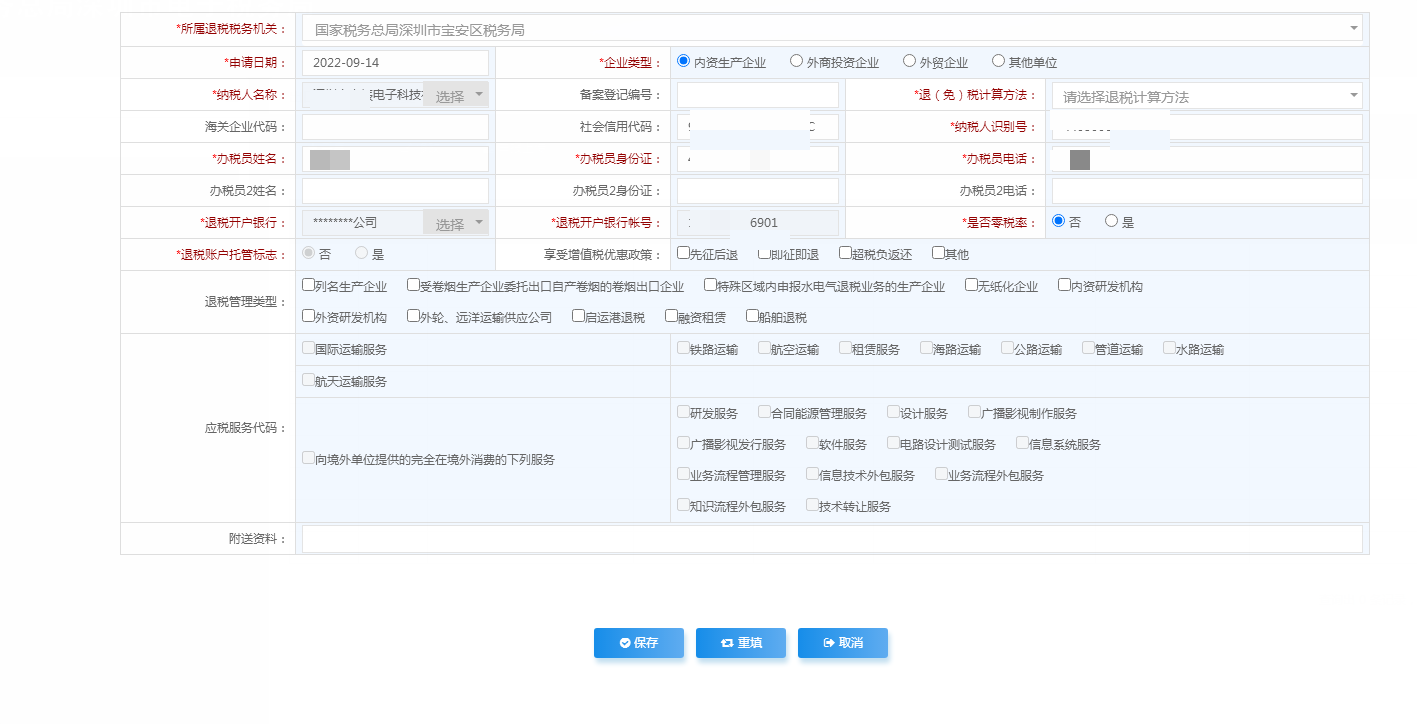The height and width of the screenshot is (724, 1417).
Task: Click the 办税员身份证 input field
Action: (x=758, y=159)
